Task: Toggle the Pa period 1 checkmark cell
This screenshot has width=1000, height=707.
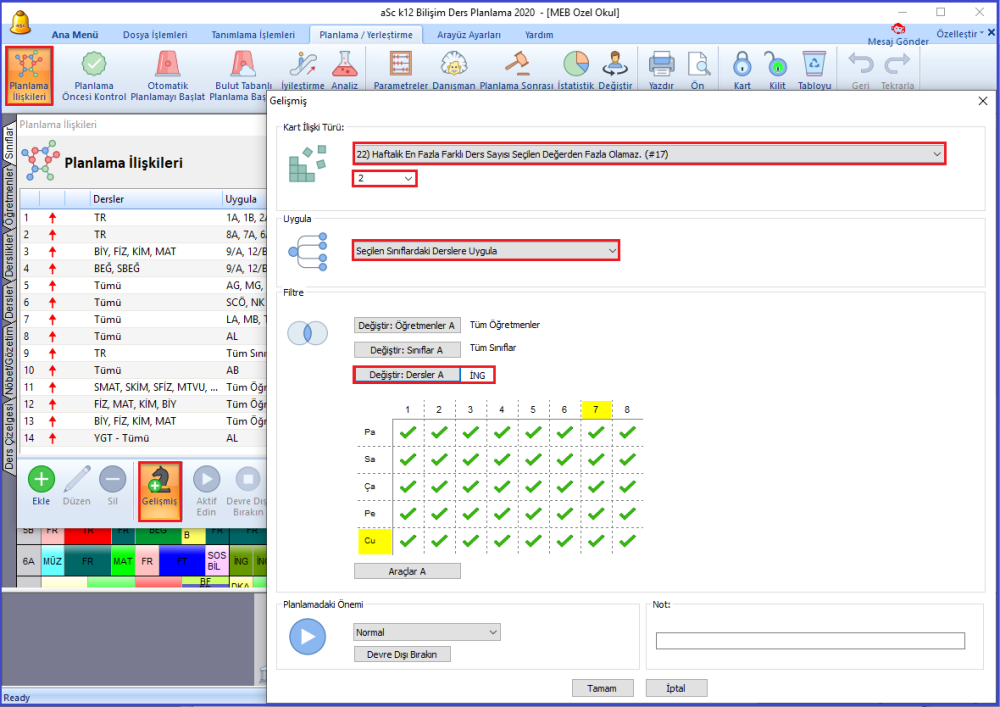Action: [x=408, y=432]
